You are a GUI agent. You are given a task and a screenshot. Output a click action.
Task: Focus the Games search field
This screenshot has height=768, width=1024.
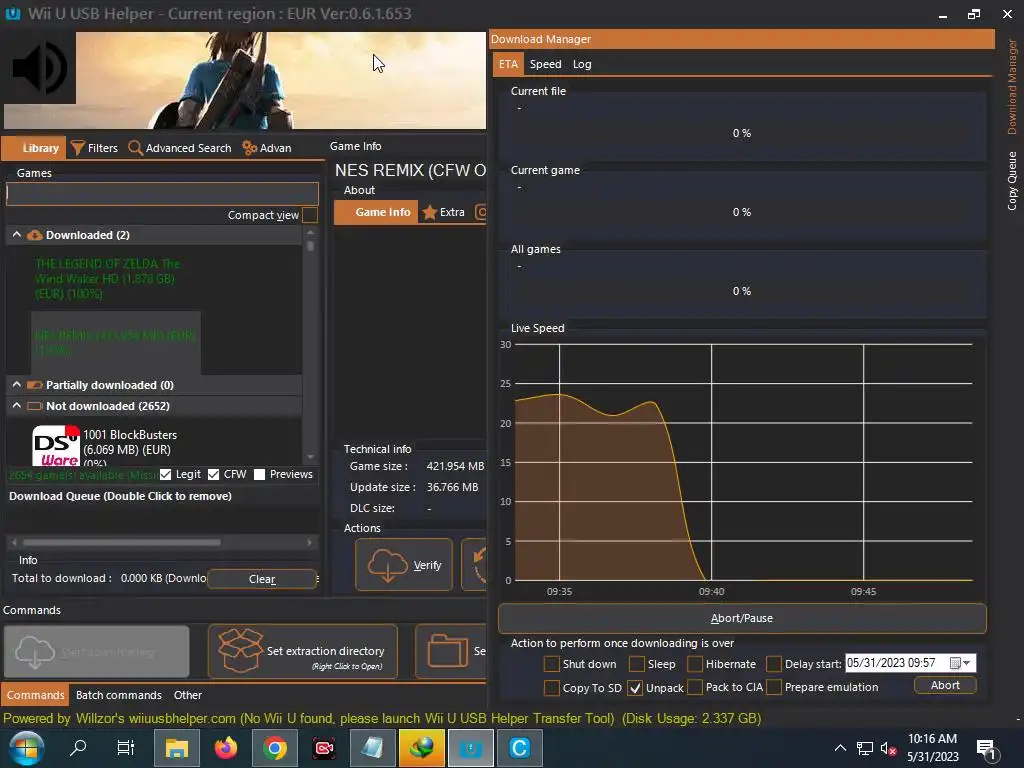[x=162, y=193]
